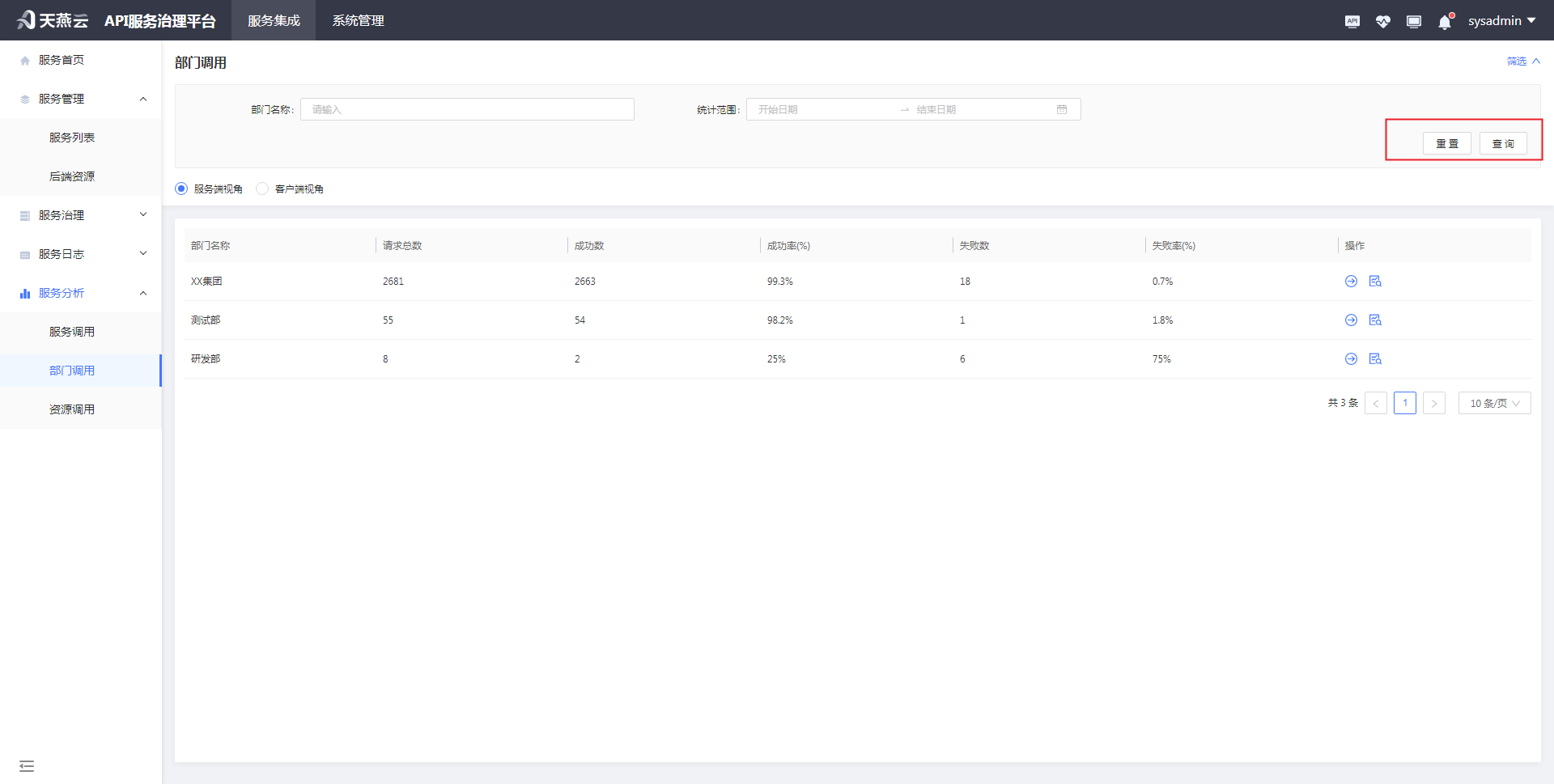Viewport: 1554px width, 784px height.
Task: Click arrow action icon for XX集团 row
Action: (1351, 282)
